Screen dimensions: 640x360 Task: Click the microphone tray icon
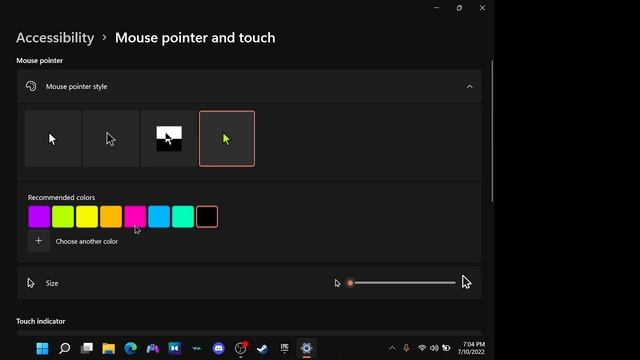click(x=406, y=348)
